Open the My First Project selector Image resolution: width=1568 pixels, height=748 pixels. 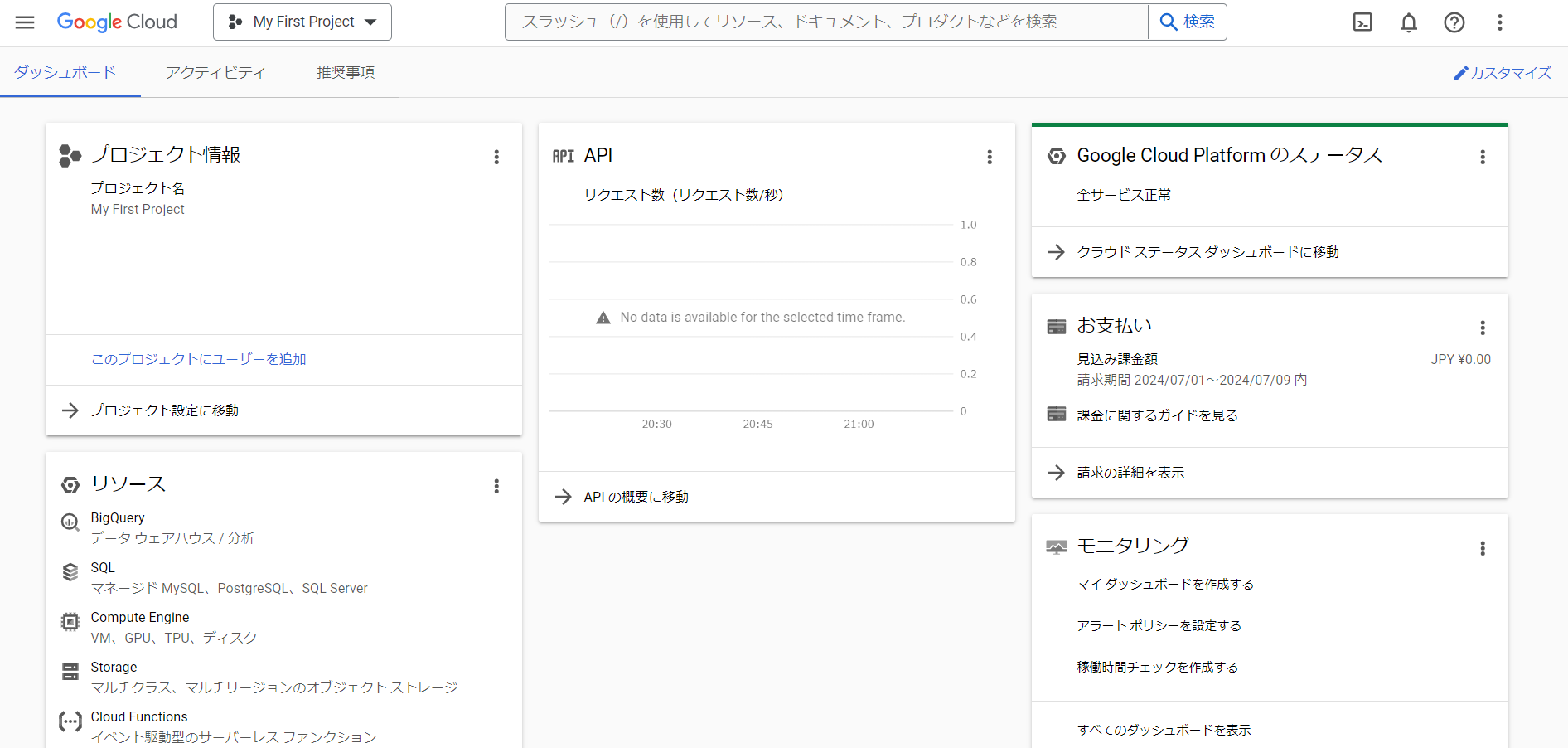[x=302, y=22]
